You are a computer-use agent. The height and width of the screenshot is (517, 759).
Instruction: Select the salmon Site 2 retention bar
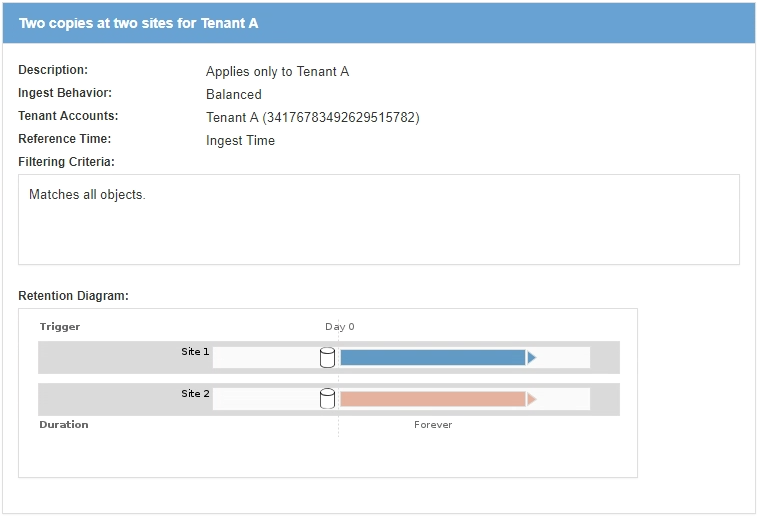click(x=432, y=399)
